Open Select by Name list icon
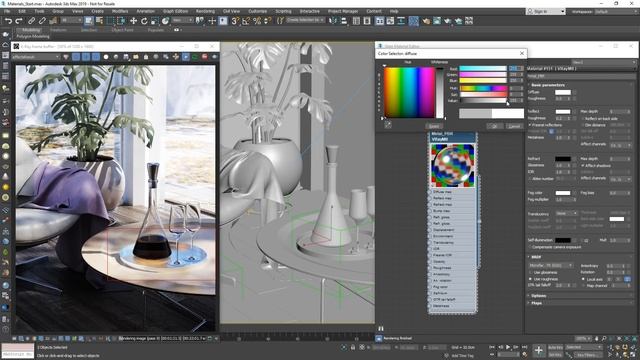Screen dimensions: 640x360 [99, 20]
